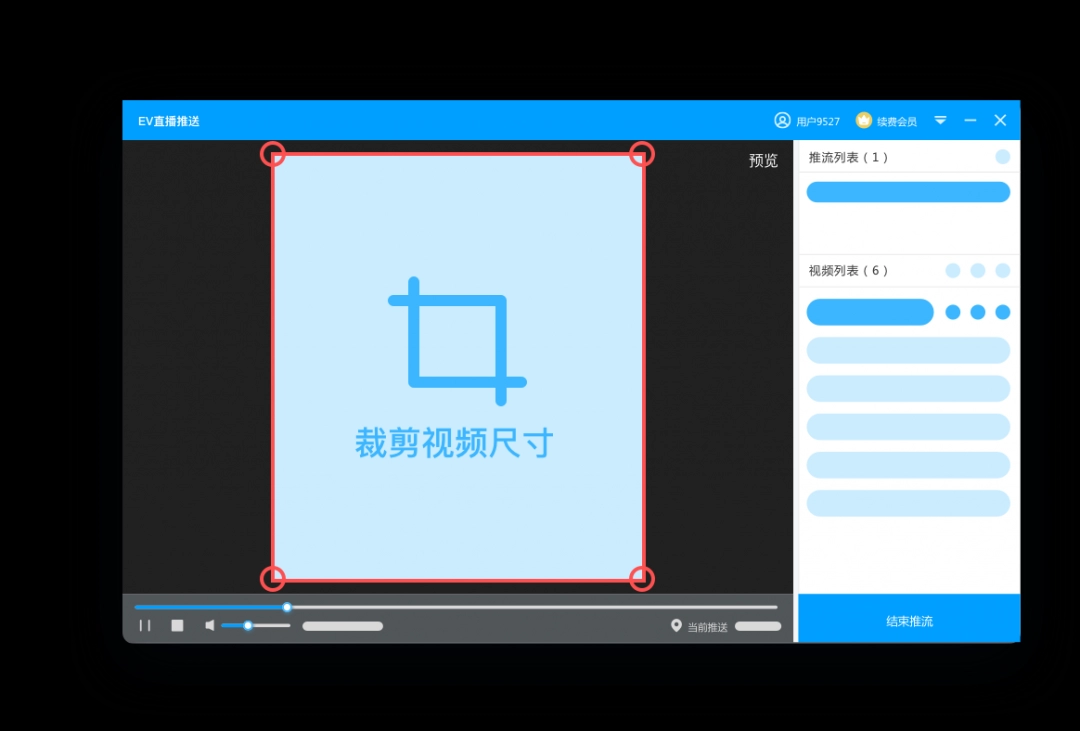Click the user profile icon for 用户9527
The image size is (1080, 731).
(782, 120)
